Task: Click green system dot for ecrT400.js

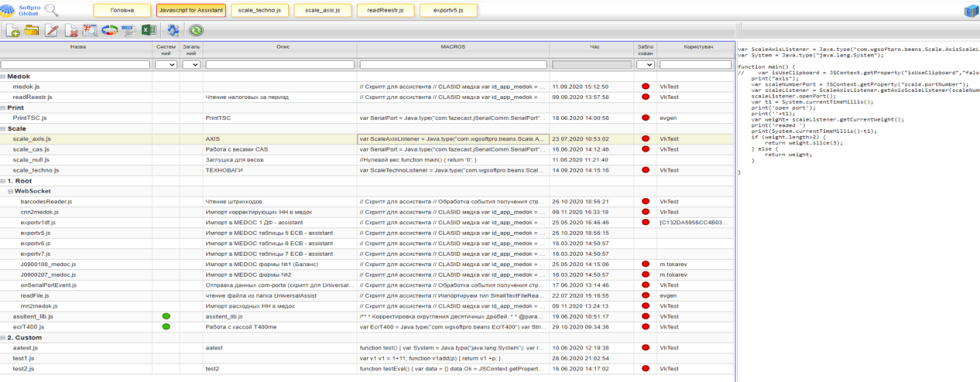Action: point(166,326)
